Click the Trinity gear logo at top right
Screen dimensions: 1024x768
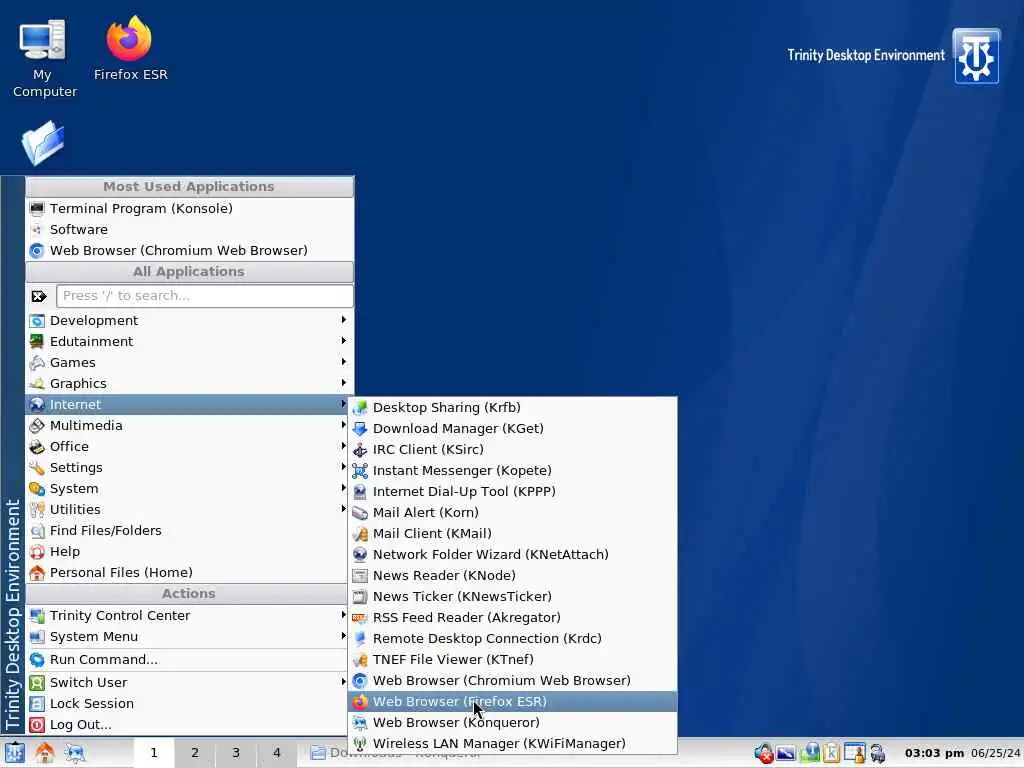pyautogui.click(x=976, y=56)
